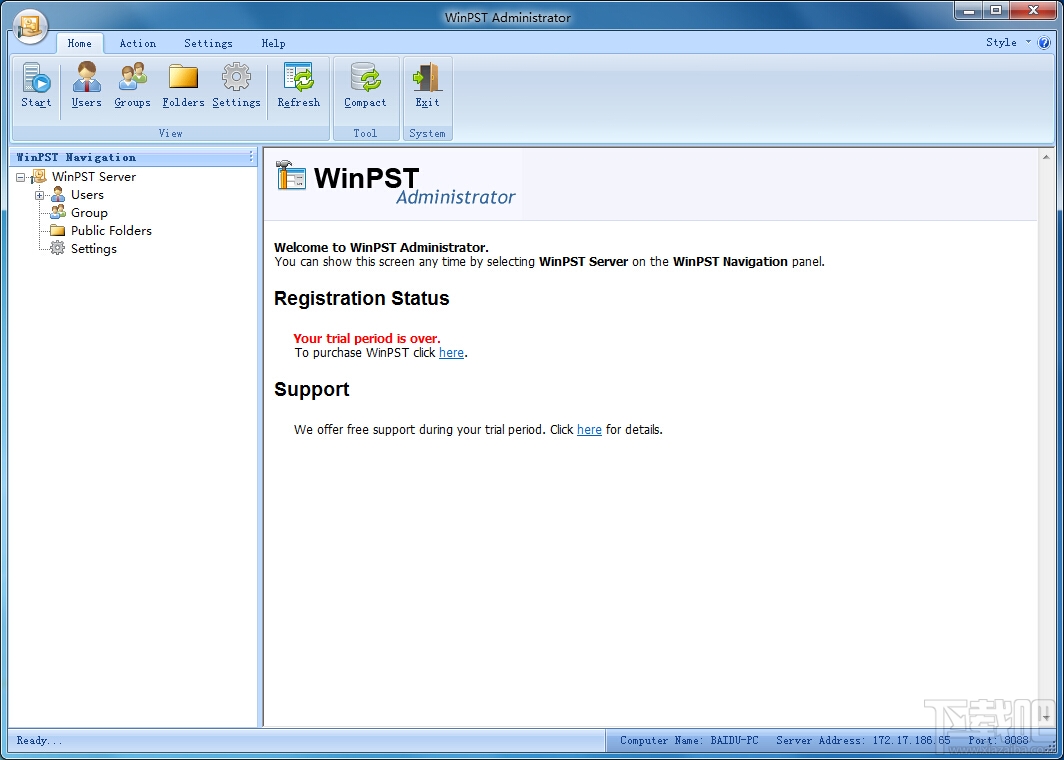Click the Users icon in navigation tree
This screenshot has width=1064, height=760.
coord(58,195)
